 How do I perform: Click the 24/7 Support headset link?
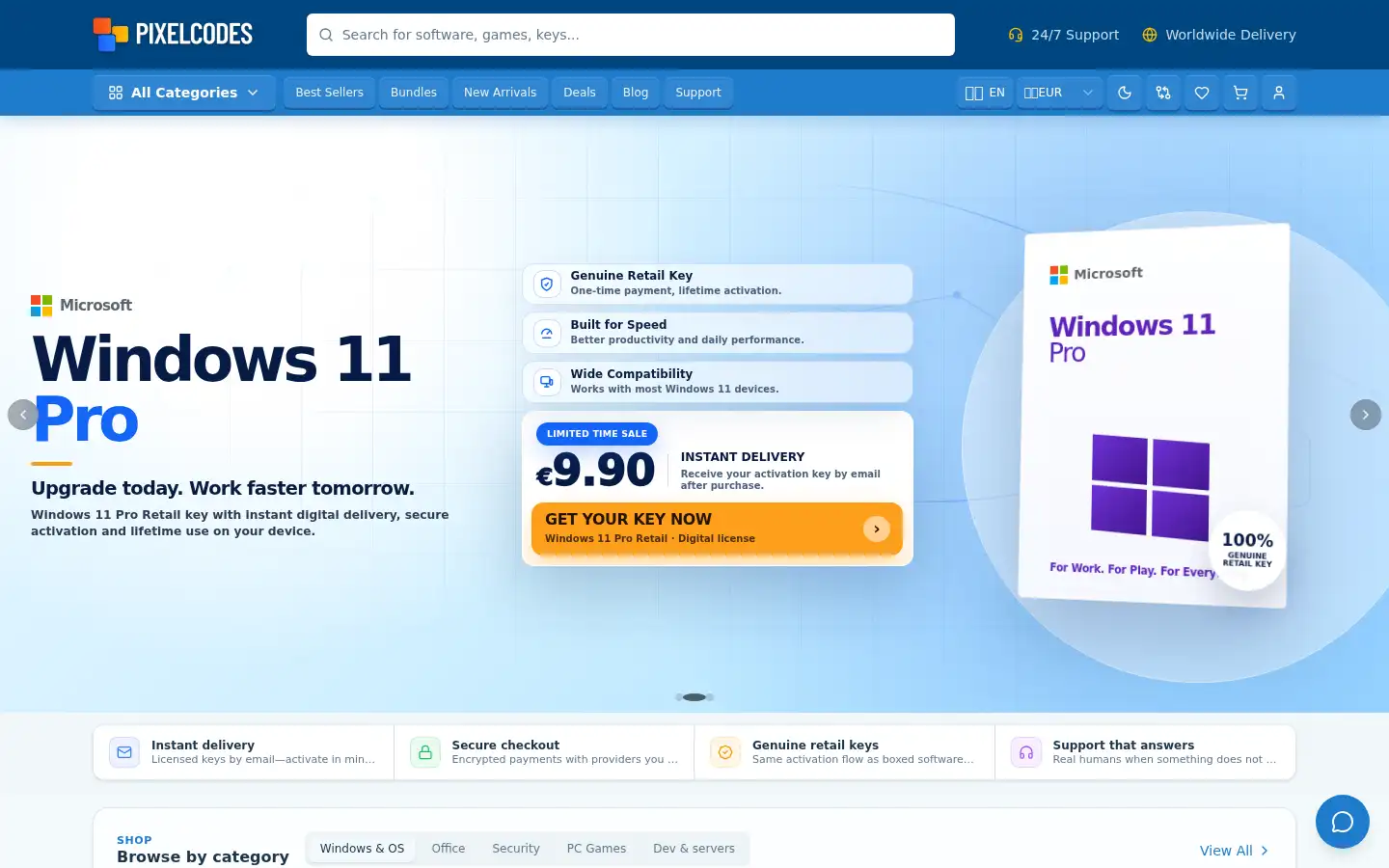pos(1064,35)
